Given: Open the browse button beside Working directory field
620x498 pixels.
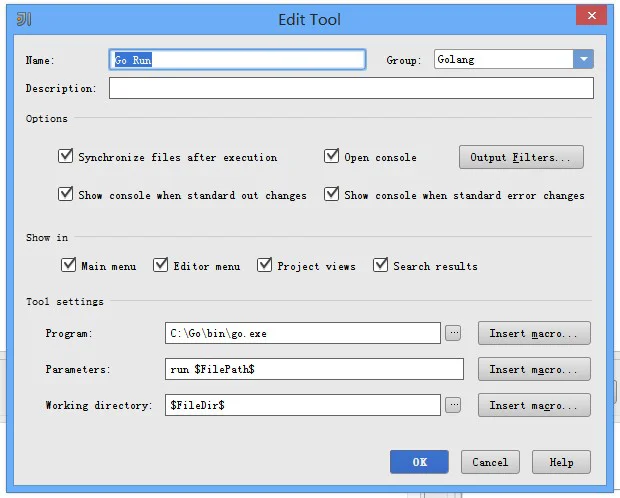Looking at the screenshot, I should (x=453, y=405).
